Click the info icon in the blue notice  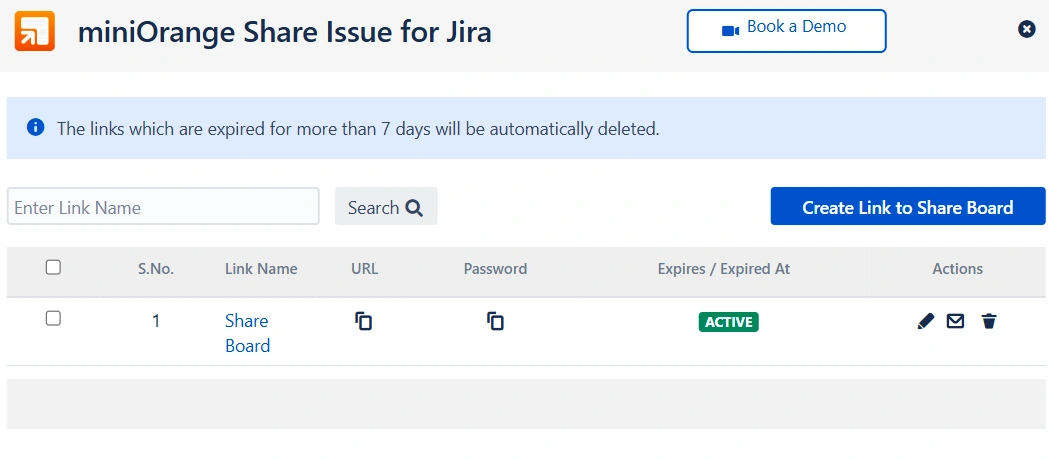click(x=35, y=127)
